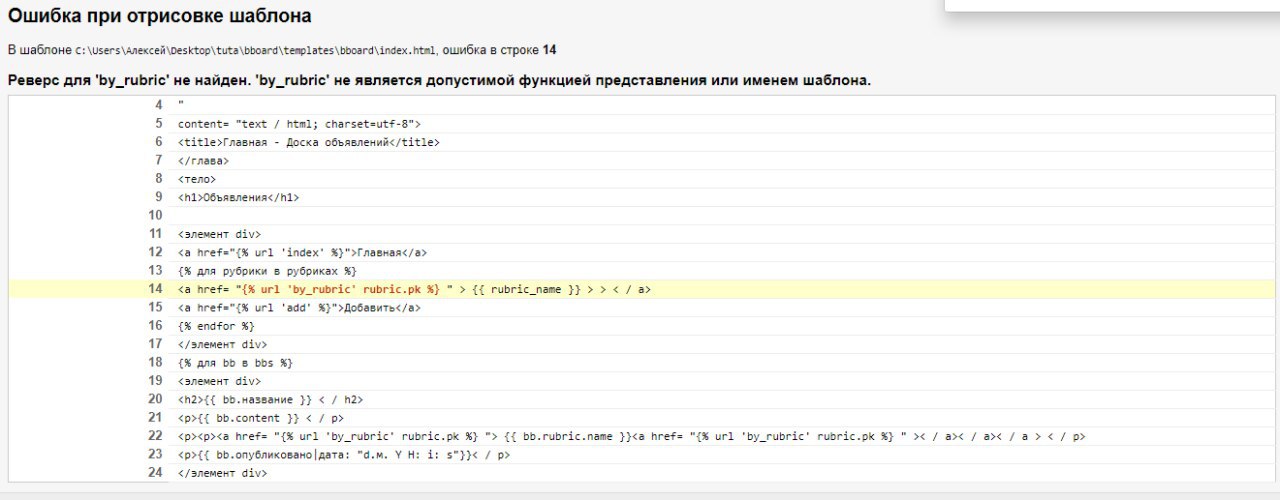The height and width of the screenshot is (500, 1280).
Task: Click the empty line's number 10
Action: click(155, 215)
